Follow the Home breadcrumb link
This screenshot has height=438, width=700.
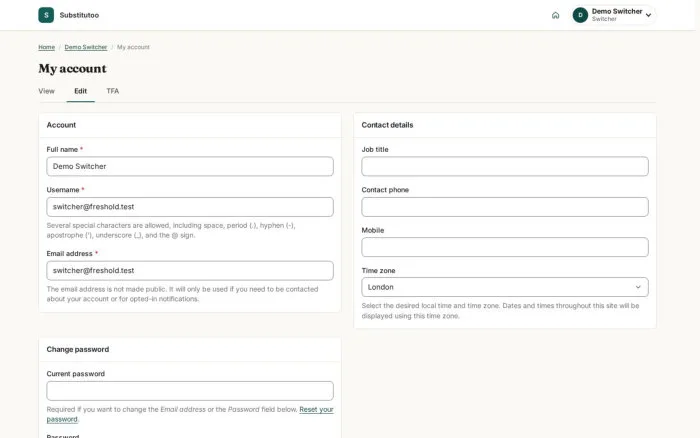[46, 47]
